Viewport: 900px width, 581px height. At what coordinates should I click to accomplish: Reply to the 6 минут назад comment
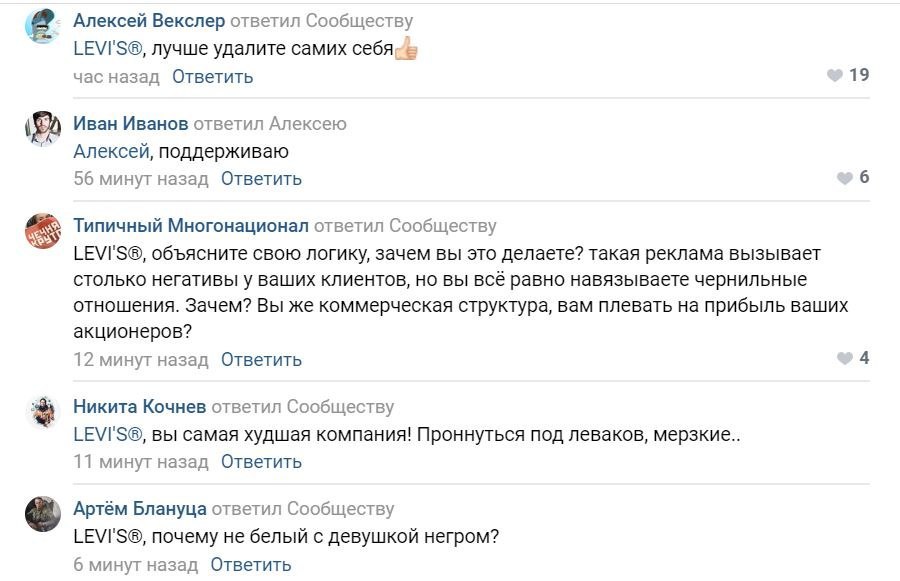point(251,564)
